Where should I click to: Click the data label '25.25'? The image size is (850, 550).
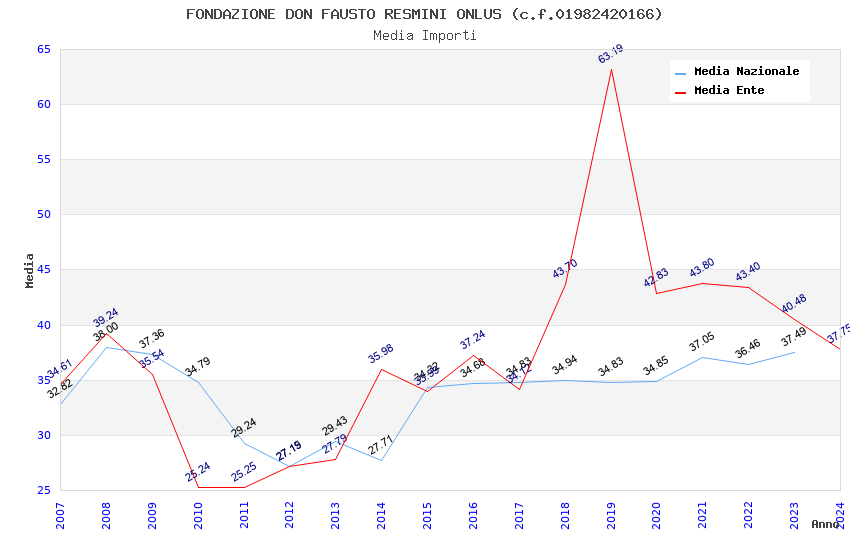click(x=243, y=472)
